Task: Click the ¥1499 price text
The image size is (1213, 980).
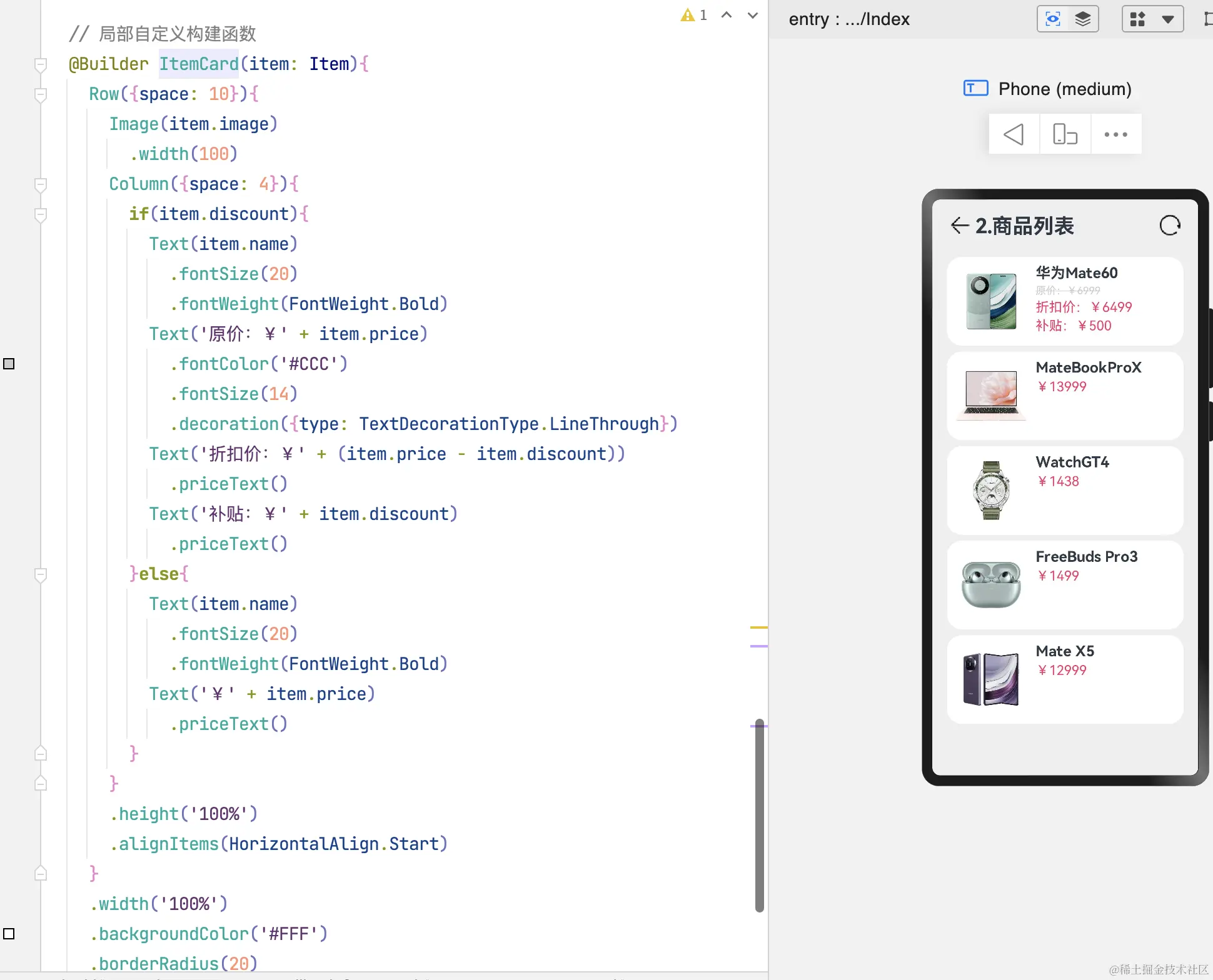Action: click(x=1058, y=575)
